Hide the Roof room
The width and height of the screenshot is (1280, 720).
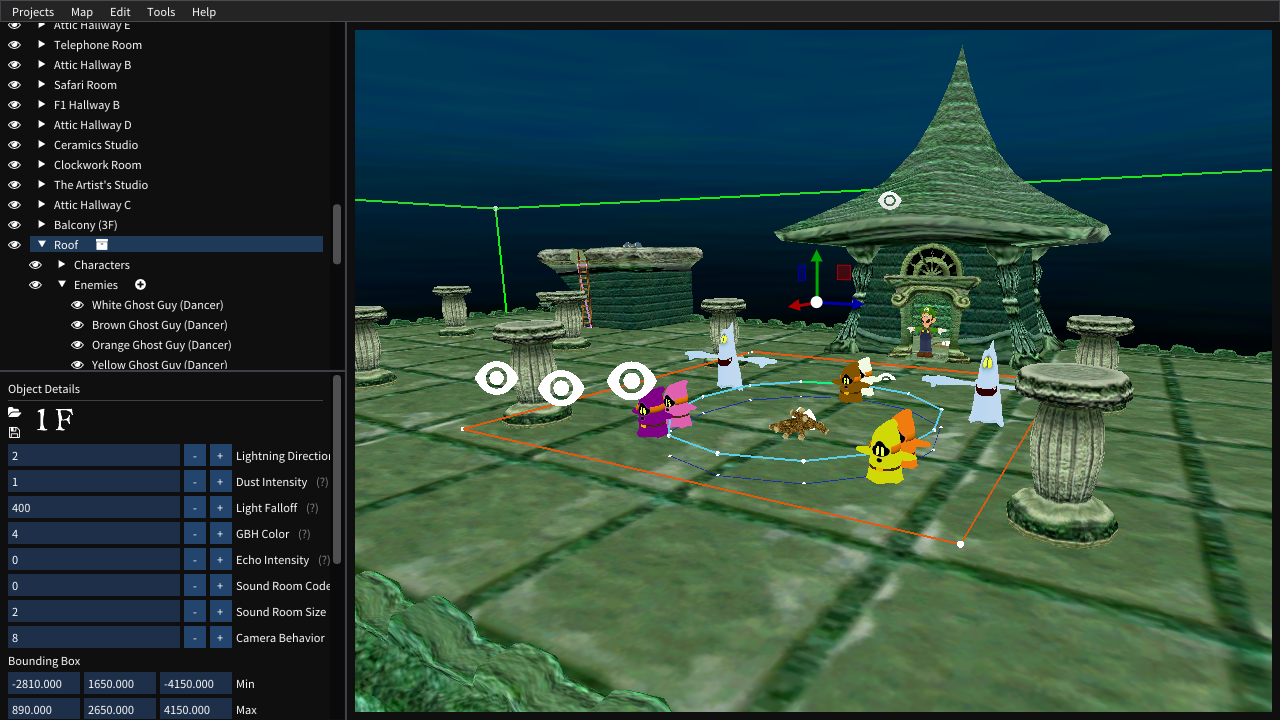point(14,245)
